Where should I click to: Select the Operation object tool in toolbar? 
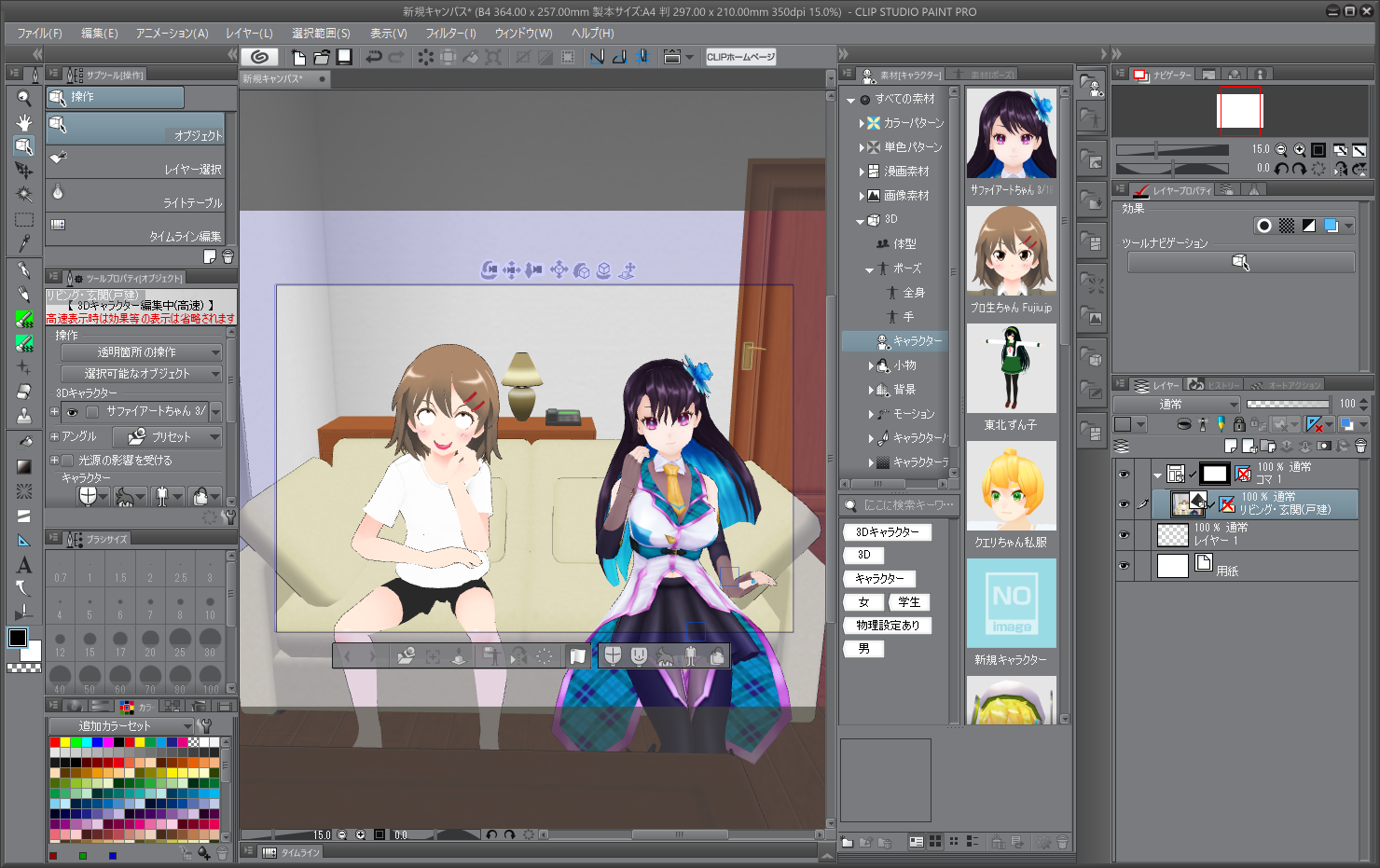tap(24, 146)
